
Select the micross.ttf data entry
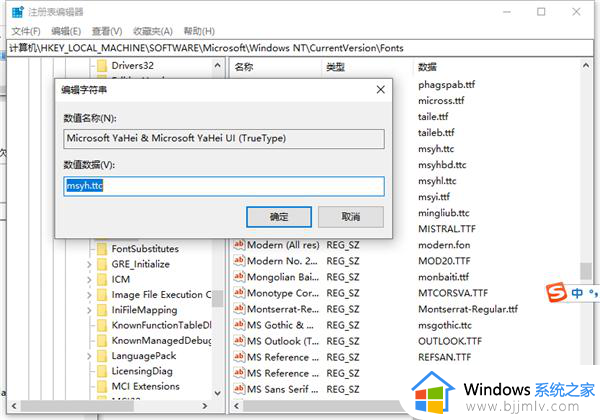[441, 101]
